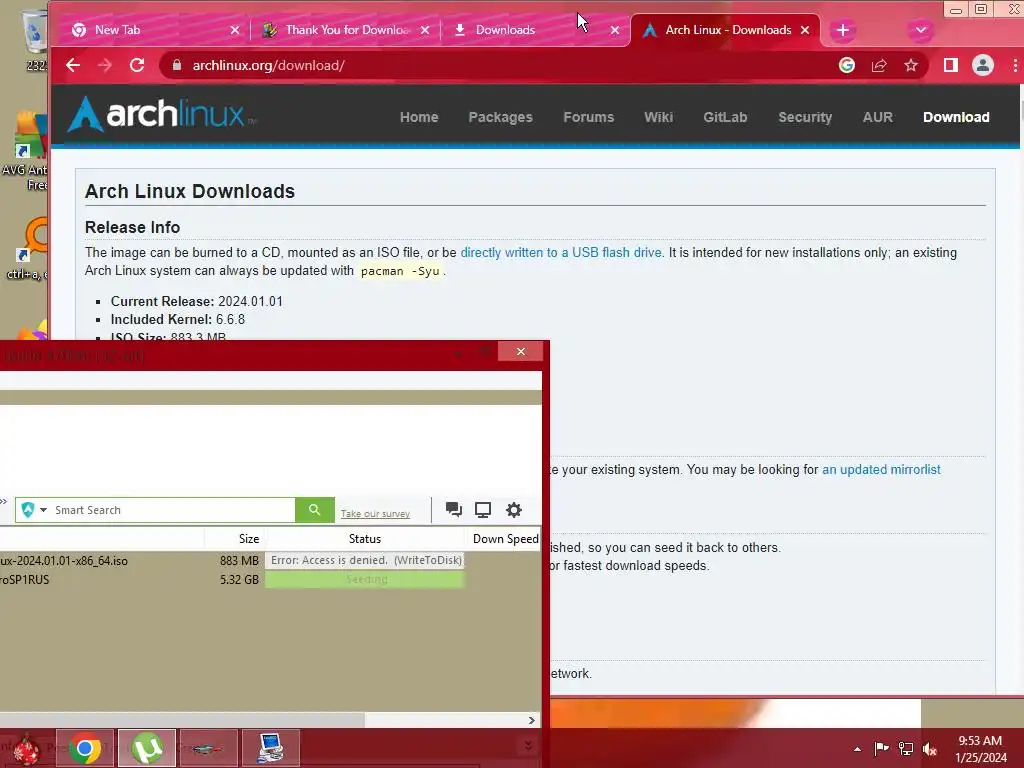The width and height of the screenshot is (1024, 768).
Task: Open the AUR nav item
Action: pyautogui.click(x=878, y=118)
